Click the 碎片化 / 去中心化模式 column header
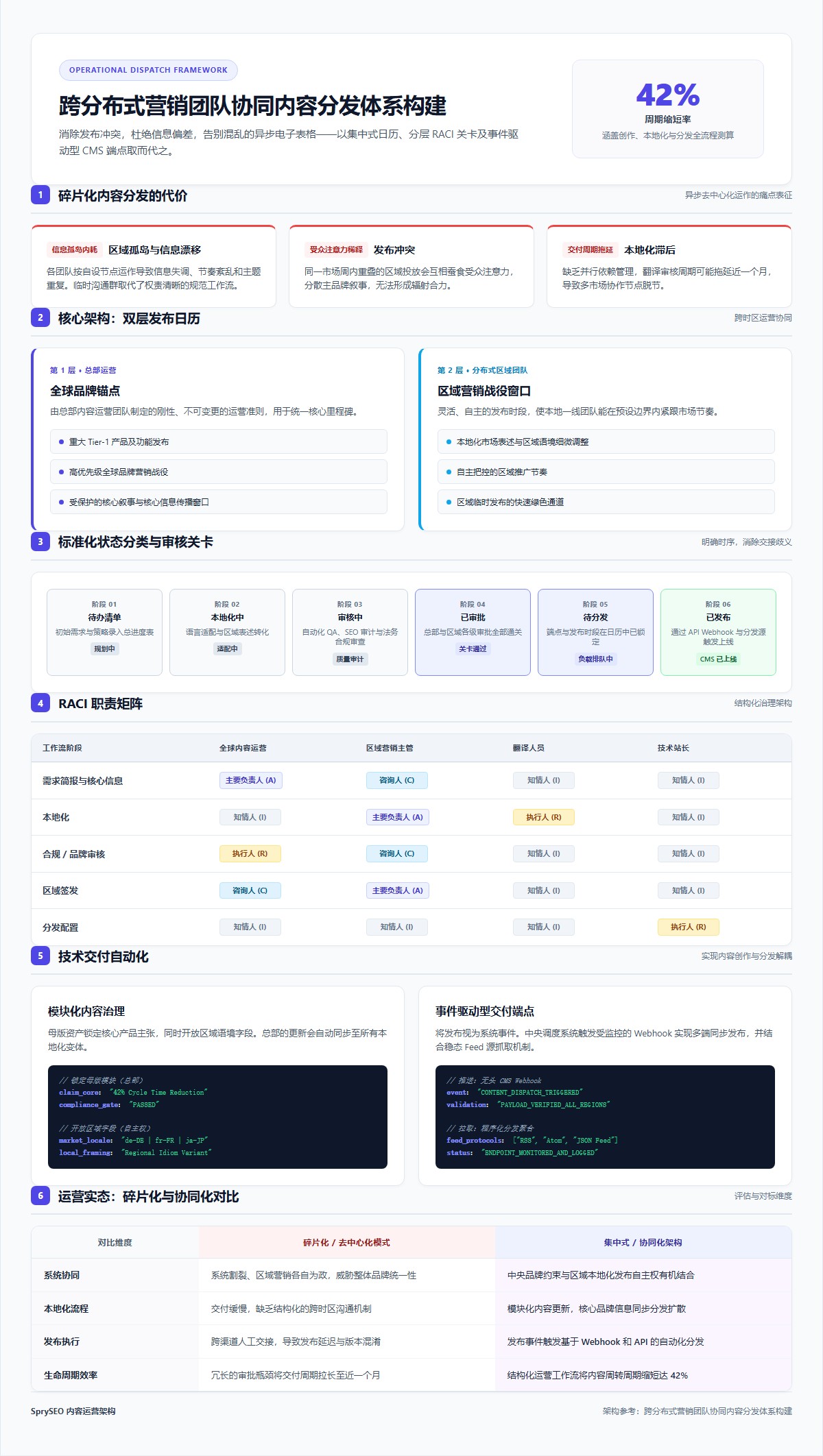The height and width of the screenshot is (1456, 823). point(346,1242)
